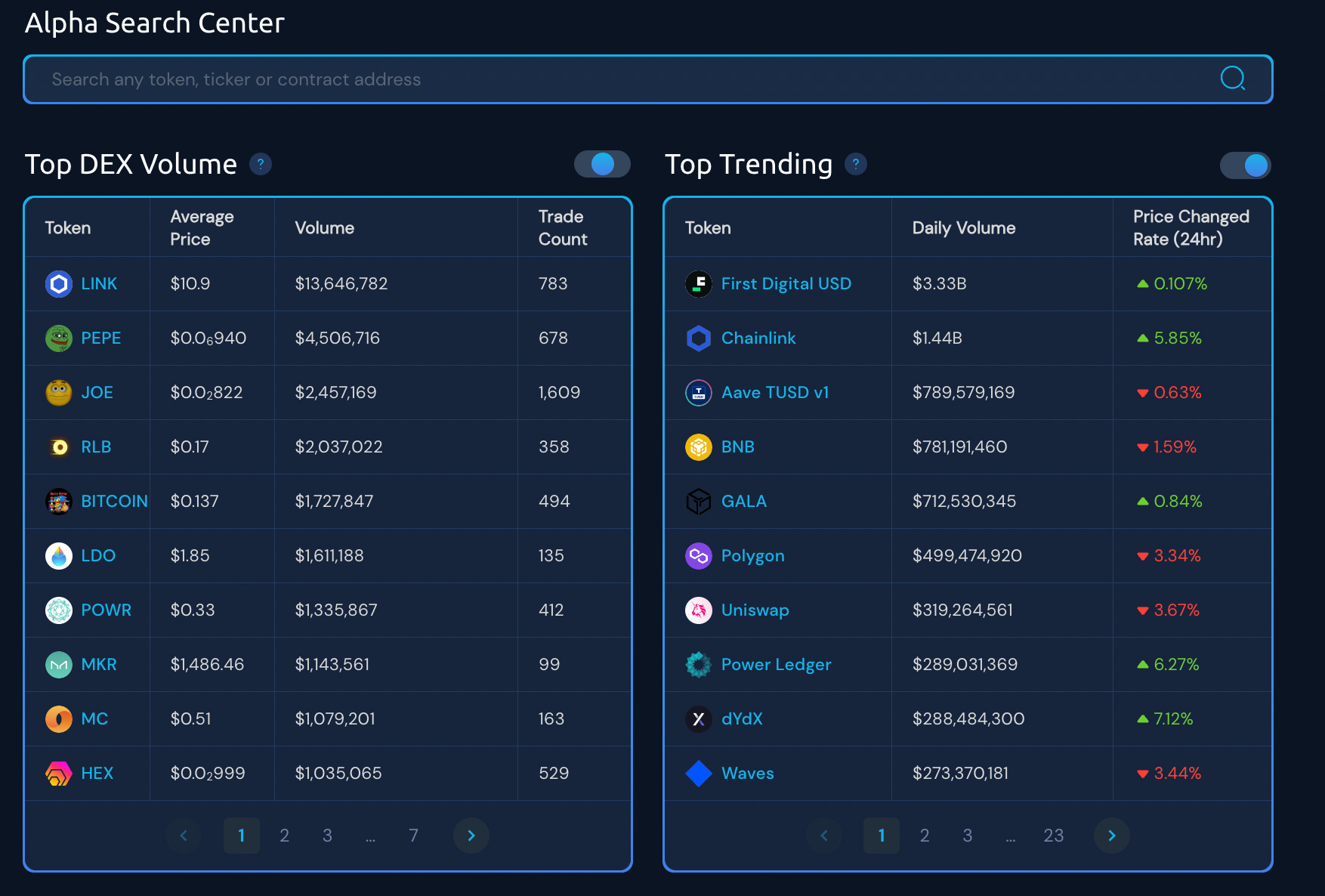Screen dimensions: 1325x896
Task: Select page 2 in Top Trending pagination
Action: [925, 836]
